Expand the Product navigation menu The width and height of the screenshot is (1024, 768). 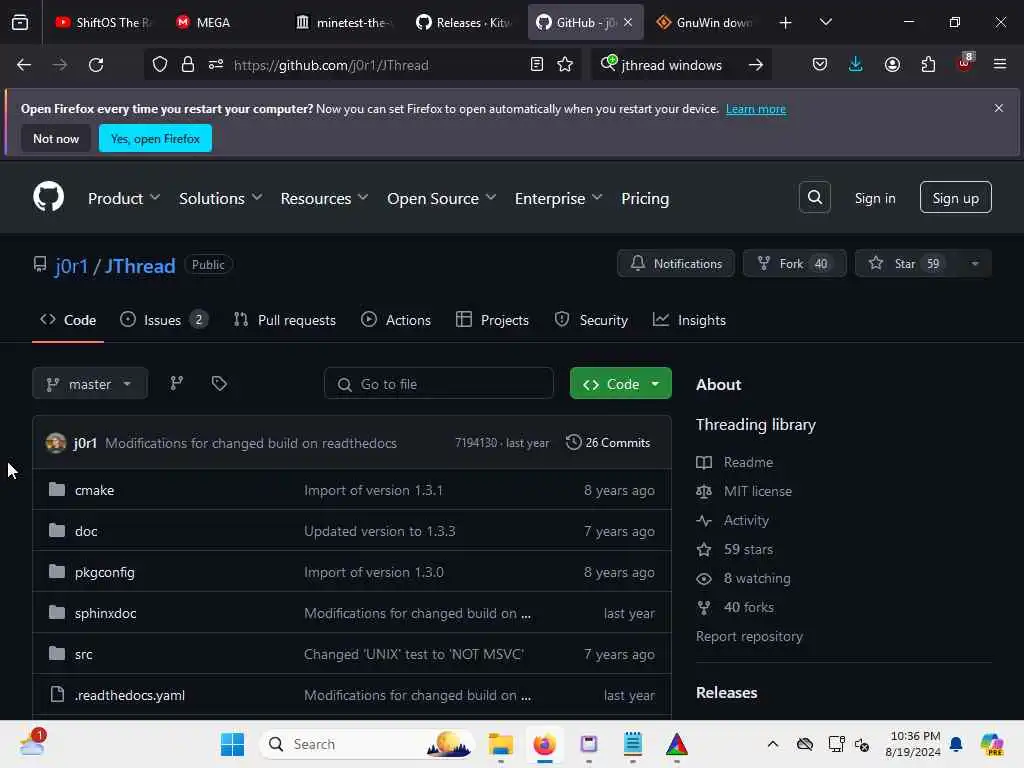124,199
